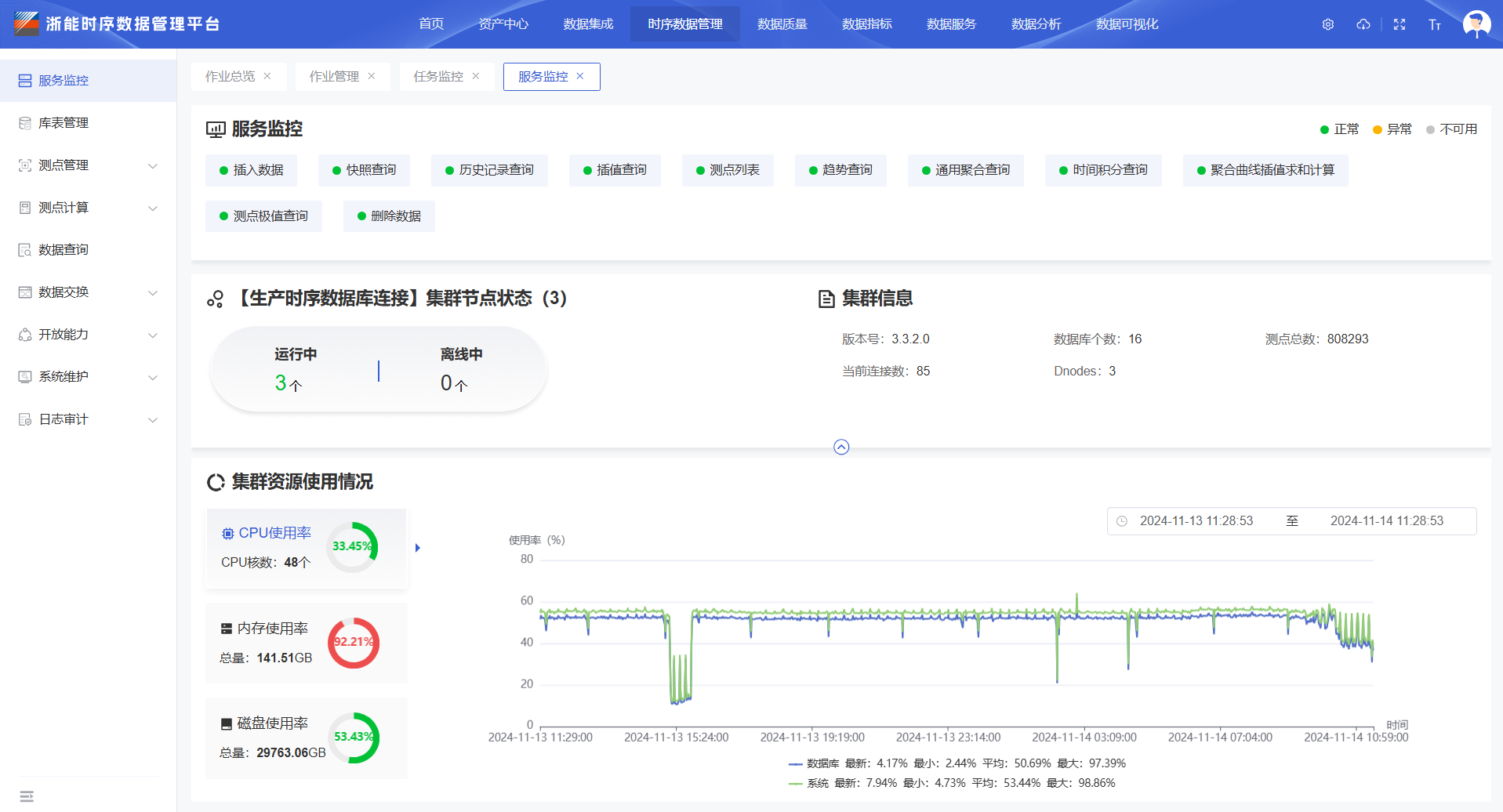Open the settings gear icon in header
Image resolution: width=1503 pixels, height=812 pixels.
[x=1328, y=24]
